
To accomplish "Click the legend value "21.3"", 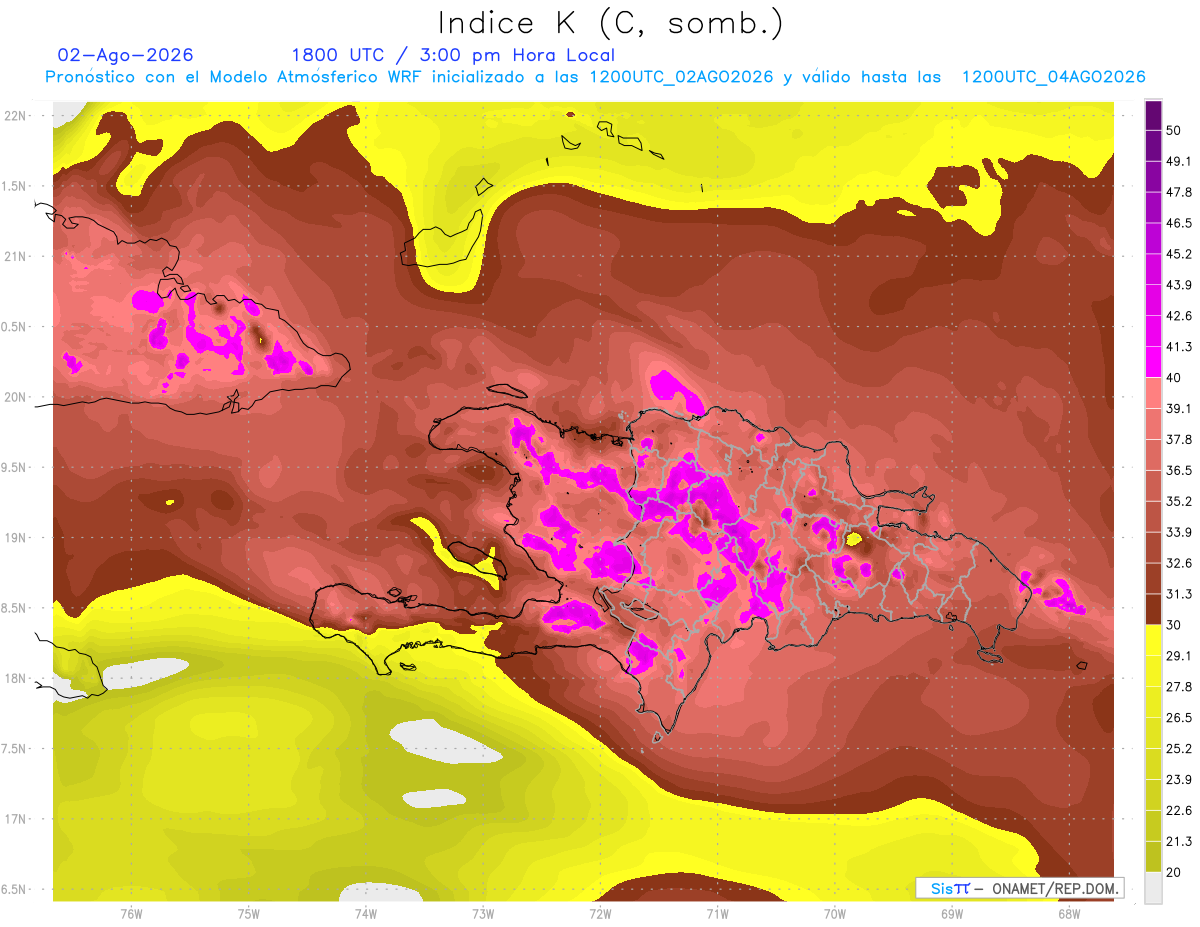I will click(x=1180, y=841).
